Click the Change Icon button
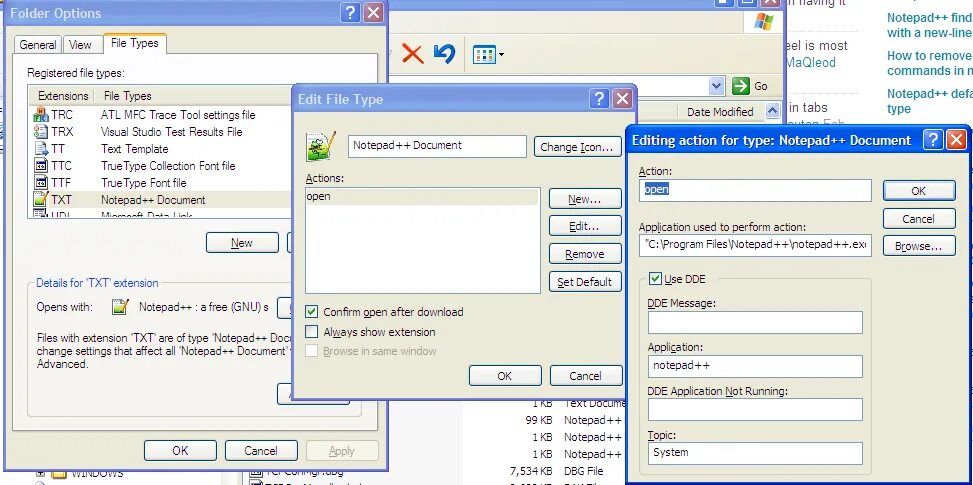Image resolution: width=973 pixels, height=485 pixels. (577, 147)
